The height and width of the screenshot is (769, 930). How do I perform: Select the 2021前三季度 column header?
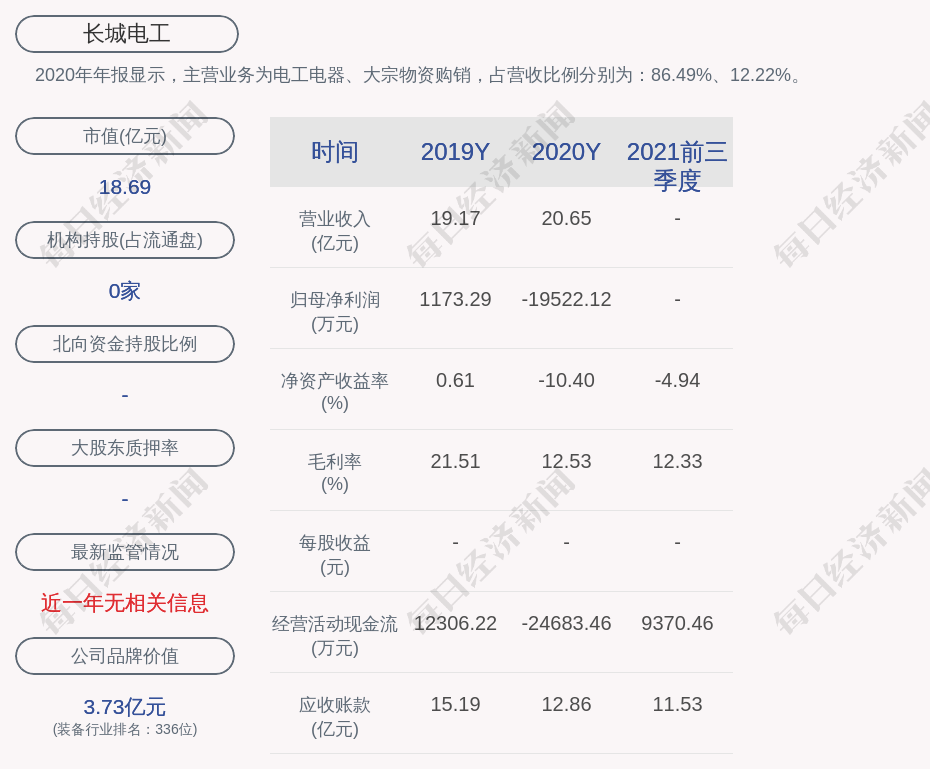point(677,165)
